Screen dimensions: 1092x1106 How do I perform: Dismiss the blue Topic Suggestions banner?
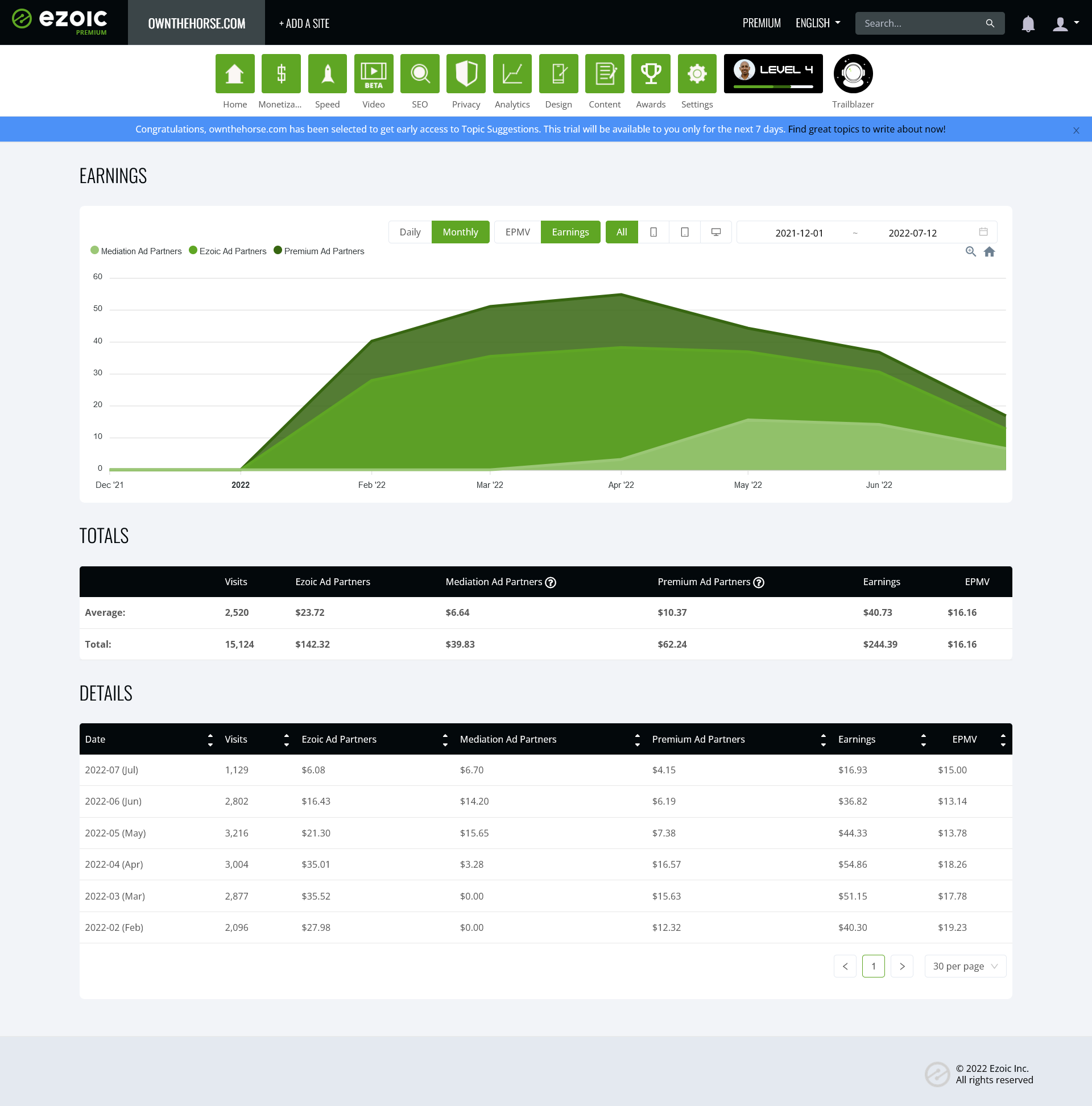click(1076, 131)
